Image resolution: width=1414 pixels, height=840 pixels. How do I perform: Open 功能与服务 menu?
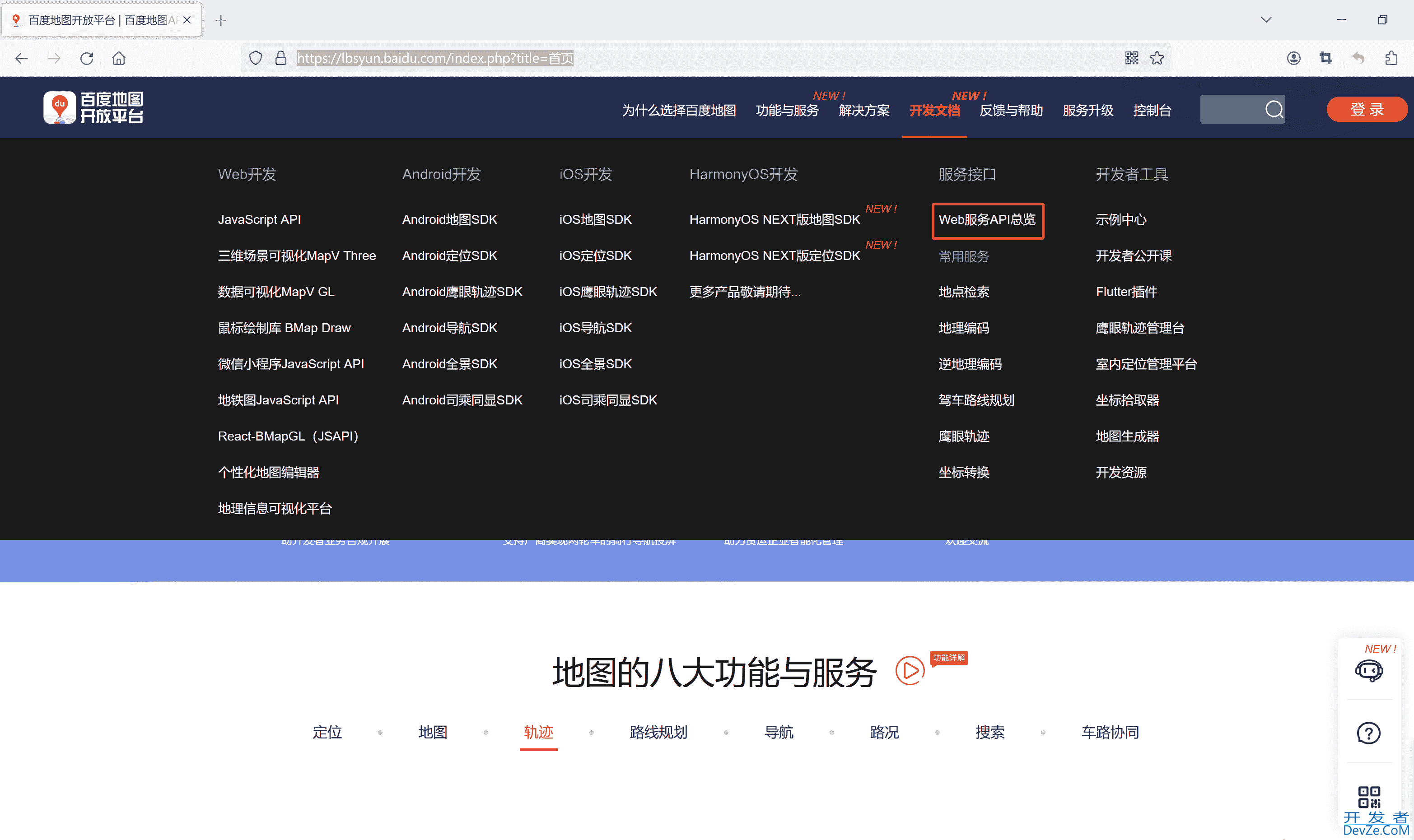787,111
